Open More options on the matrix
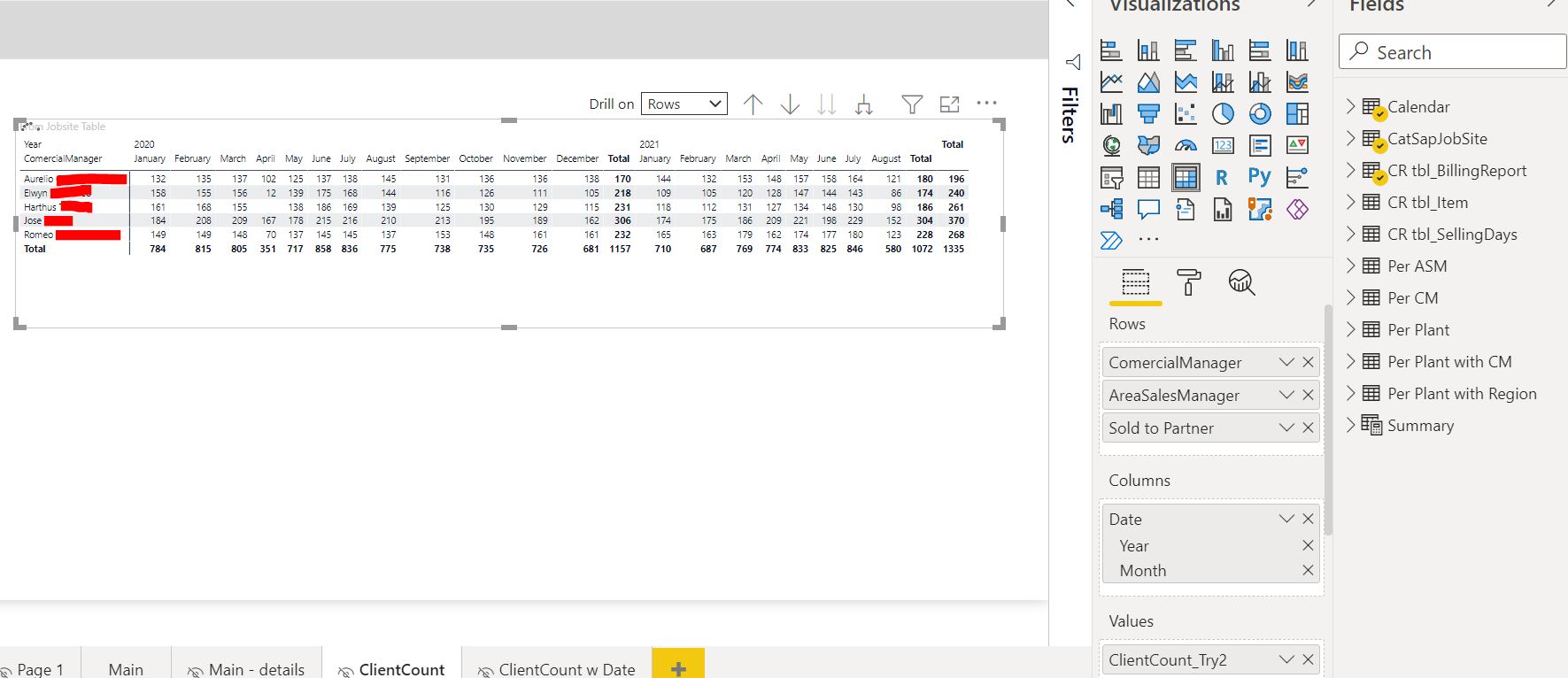 [x=986, y=104]
